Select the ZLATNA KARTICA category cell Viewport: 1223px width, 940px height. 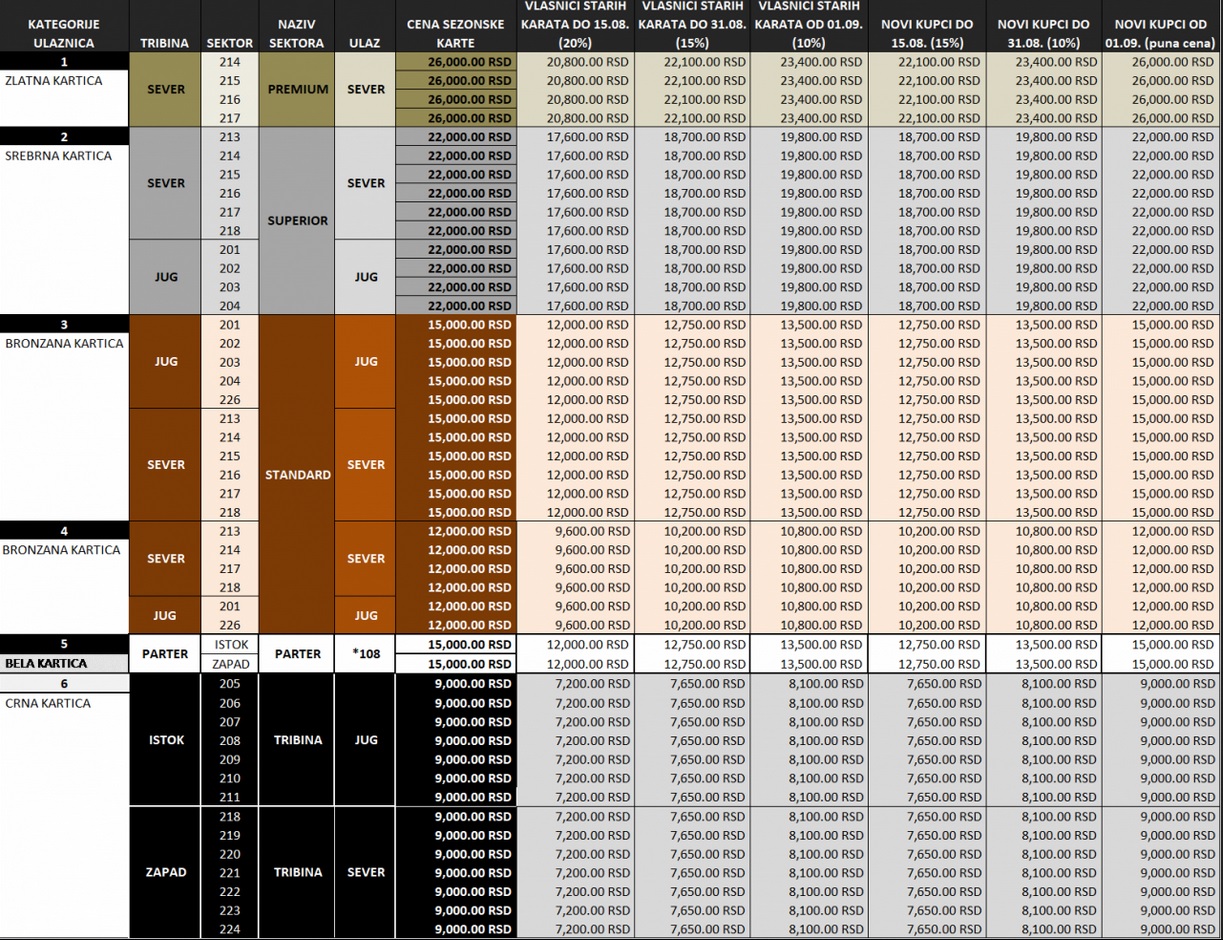pos(54,81)
